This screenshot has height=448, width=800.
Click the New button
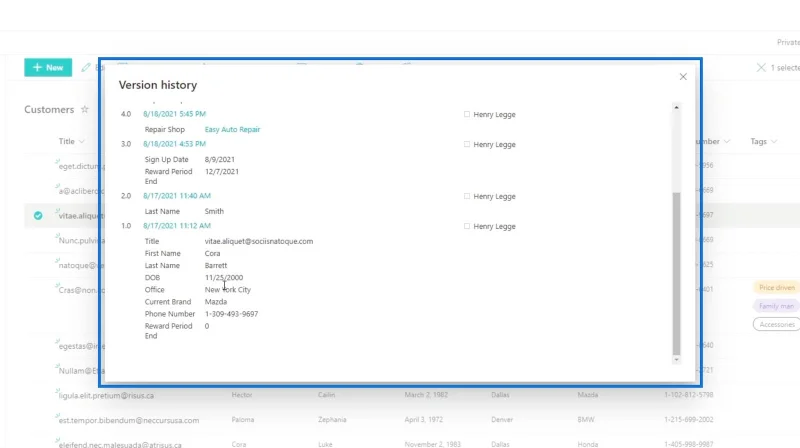point(48,67)
